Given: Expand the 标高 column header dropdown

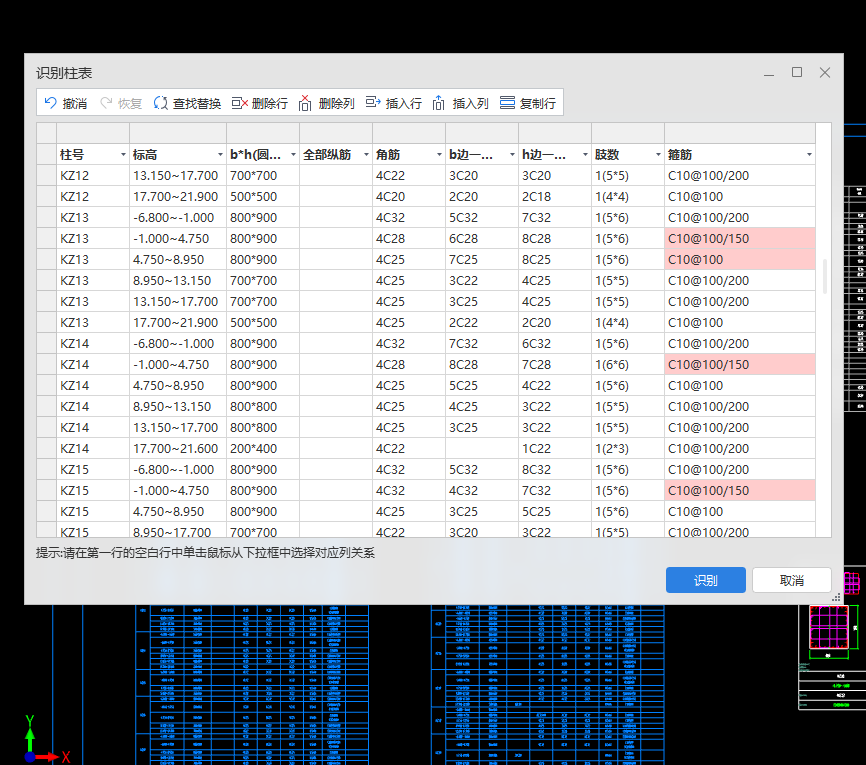Looking at the screenshot, I should 220,155.
